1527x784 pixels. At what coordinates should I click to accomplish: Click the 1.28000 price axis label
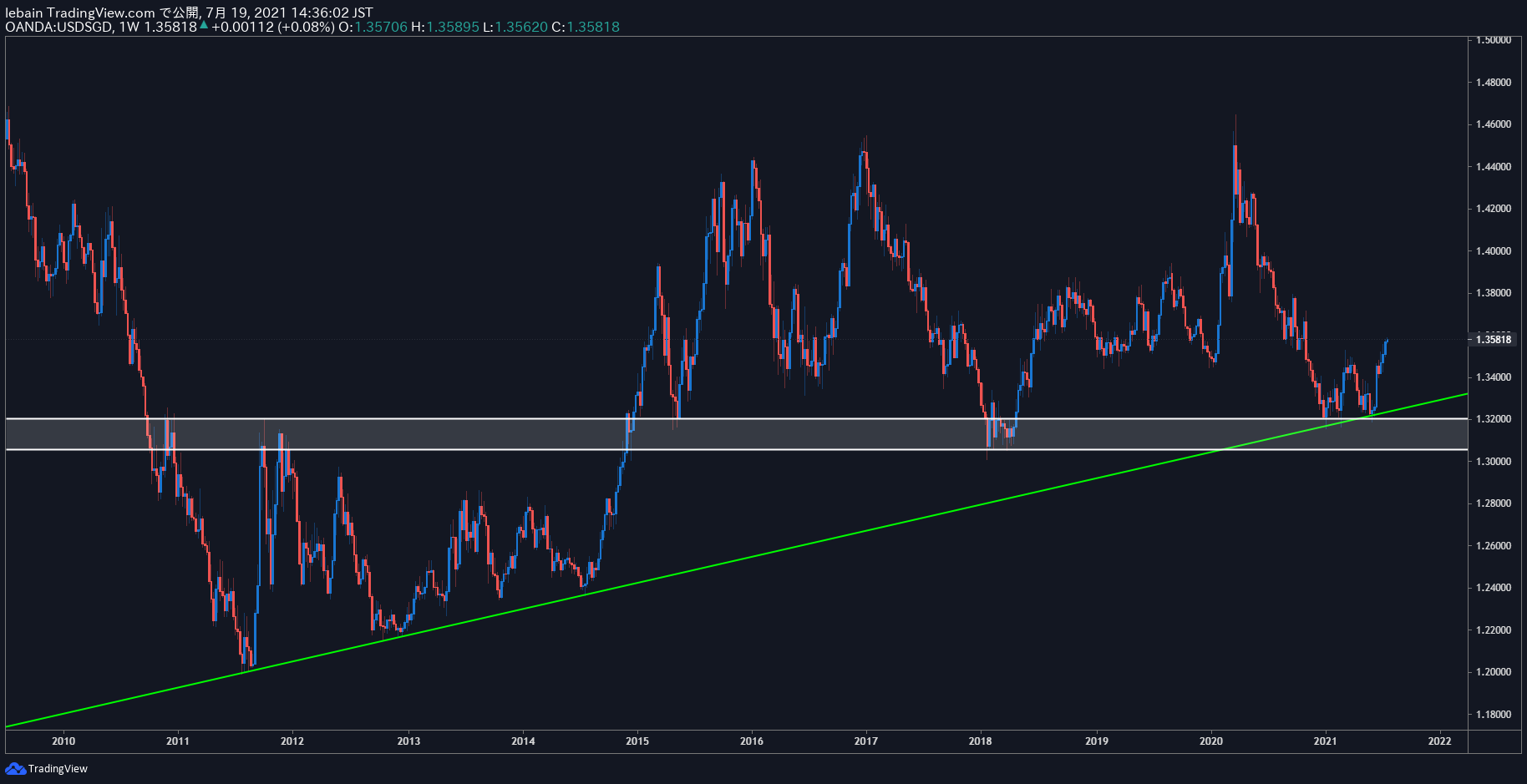[x=1494, y=503]
